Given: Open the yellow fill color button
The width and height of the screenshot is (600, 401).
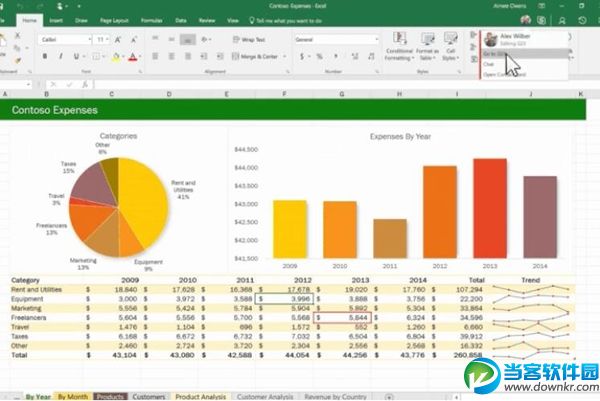Looking at the screenshot, I should click(116, 57).
